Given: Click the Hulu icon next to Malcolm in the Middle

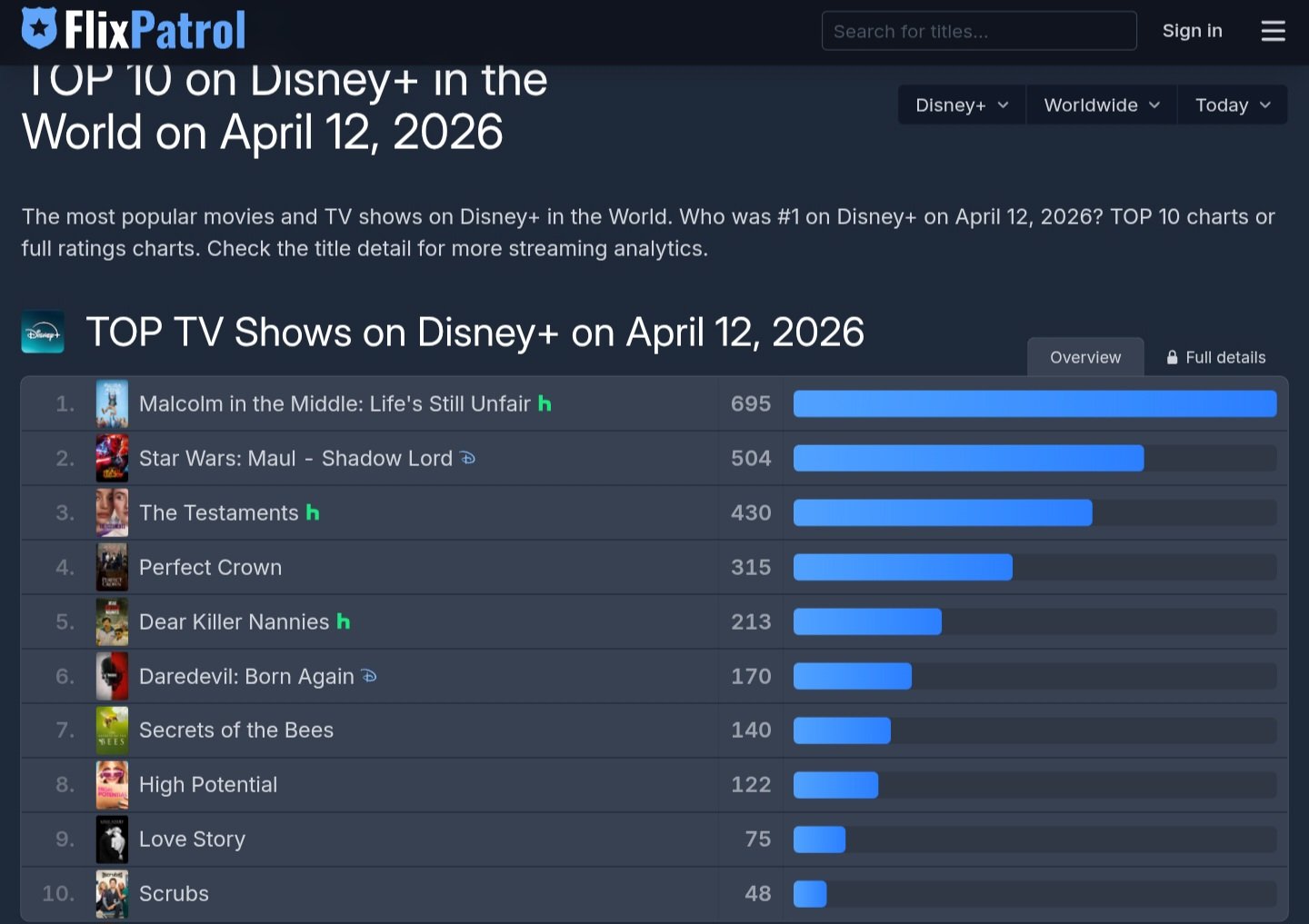Looking at the screenshot, I should tap(545, 403).
